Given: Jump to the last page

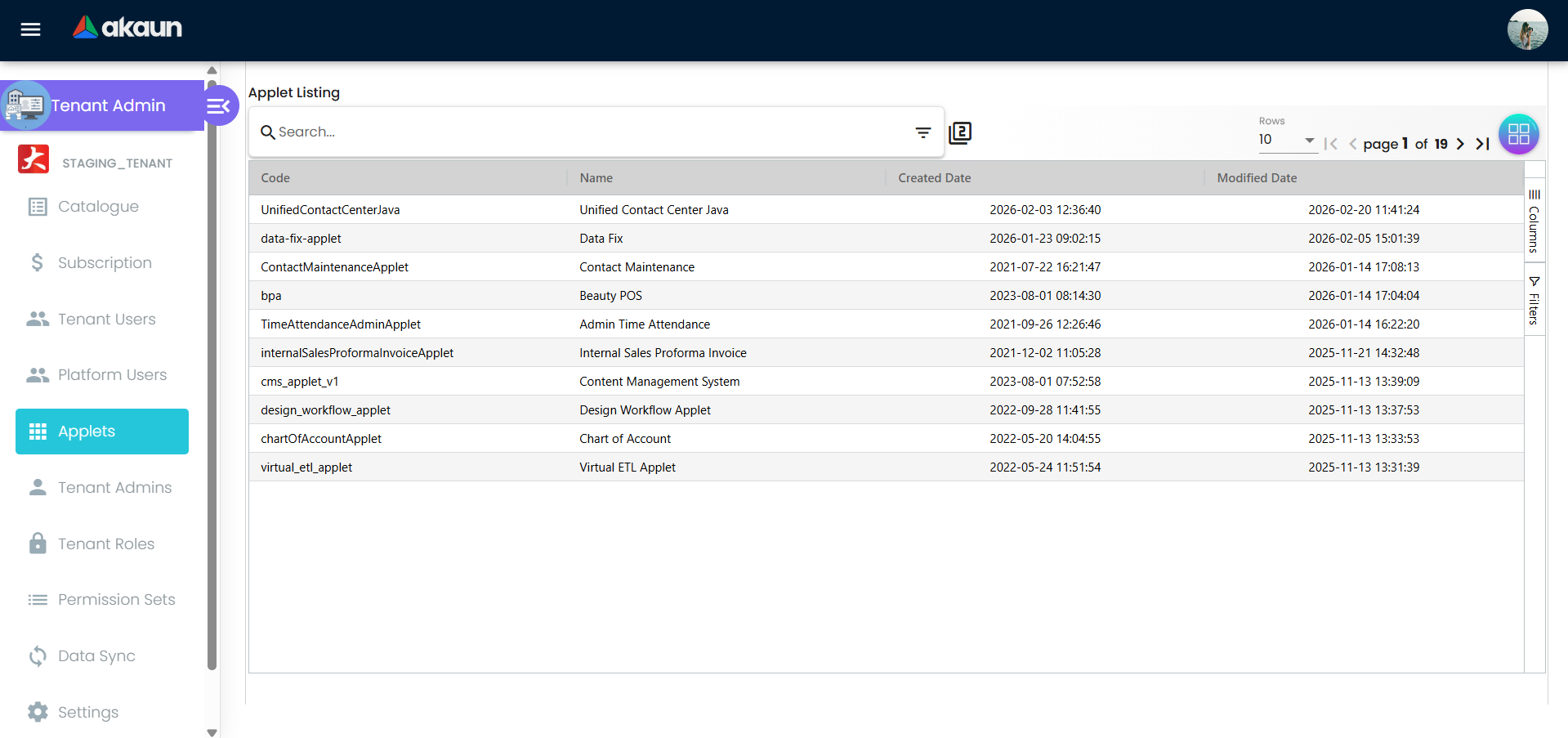Looking at the screenshot, I should point(1482,144).
